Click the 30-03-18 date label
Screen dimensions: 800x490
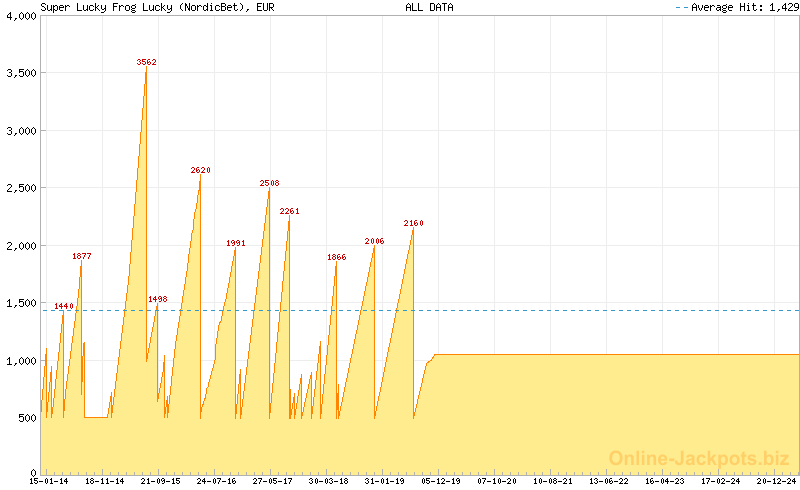click(329, 481)
